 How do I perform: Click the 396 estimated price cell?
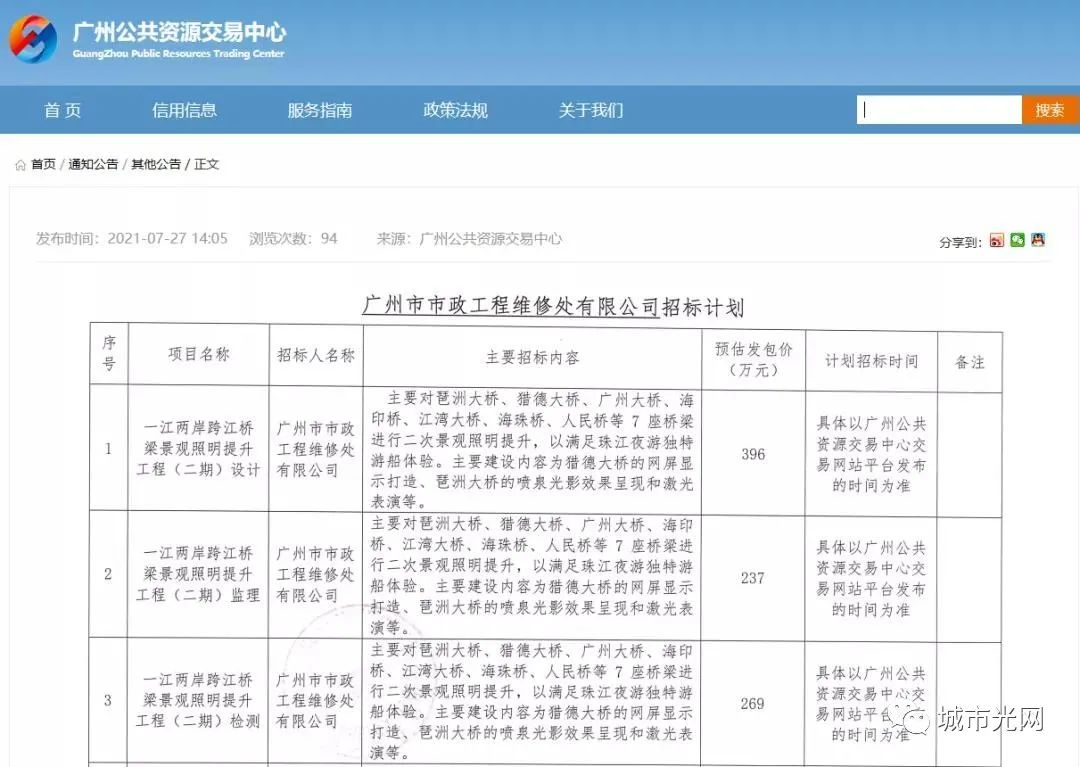point(752,454)
